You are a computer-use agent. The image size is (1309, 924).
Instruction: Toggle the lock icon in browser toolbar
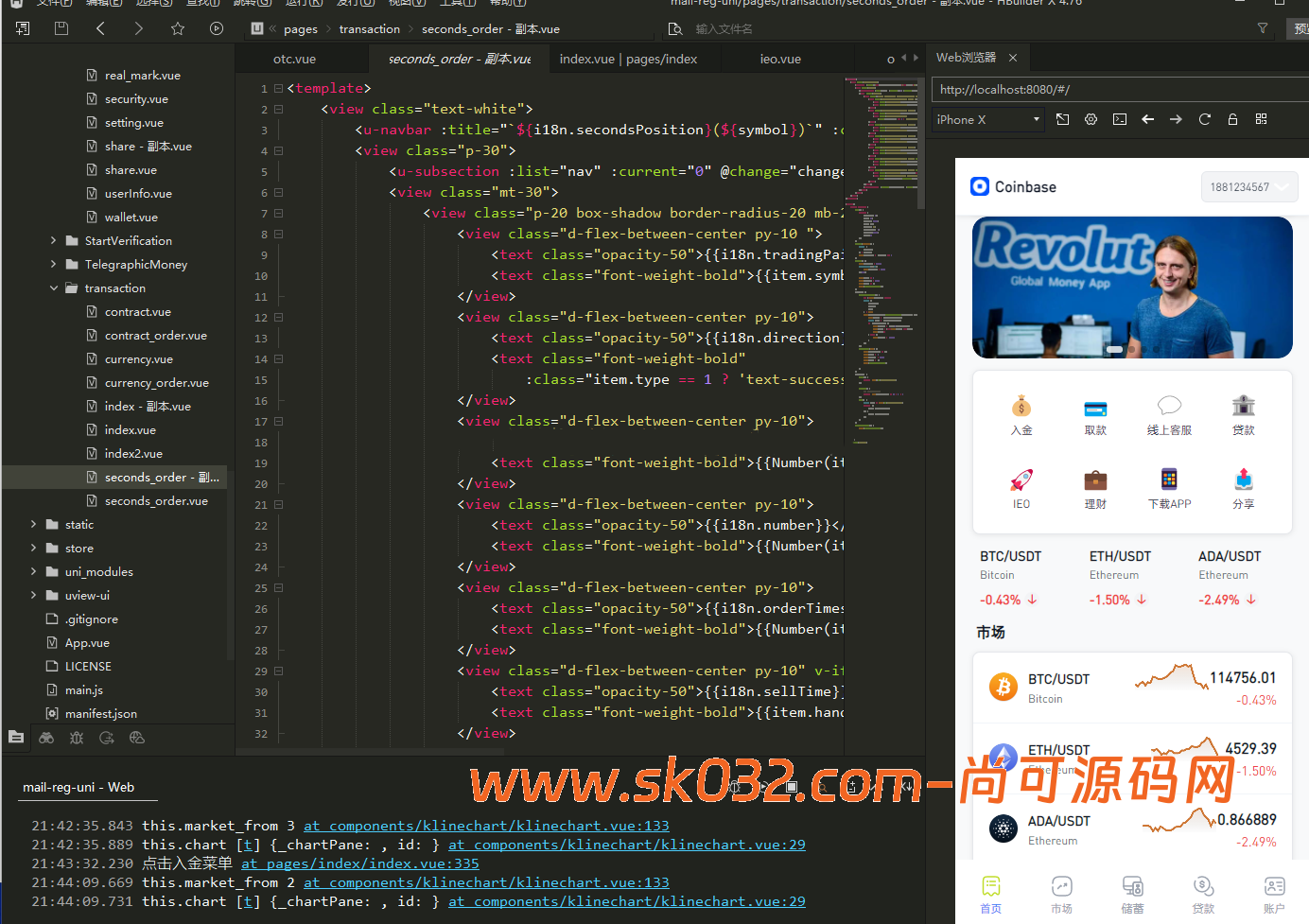pos(1232,119)
